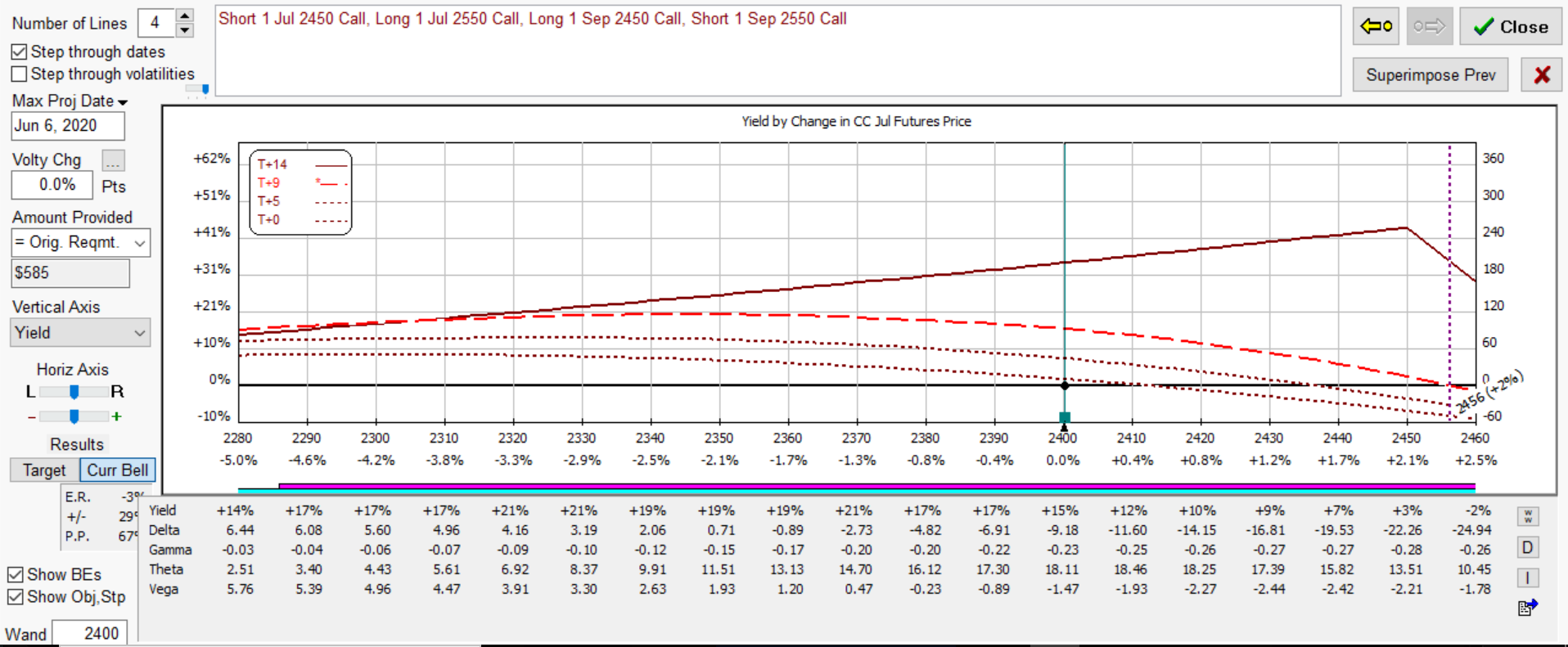Click the Gamma value '-0.03'
Image resolution: width=1568 pixels, height=647 pixels.
tap(238, 550)
